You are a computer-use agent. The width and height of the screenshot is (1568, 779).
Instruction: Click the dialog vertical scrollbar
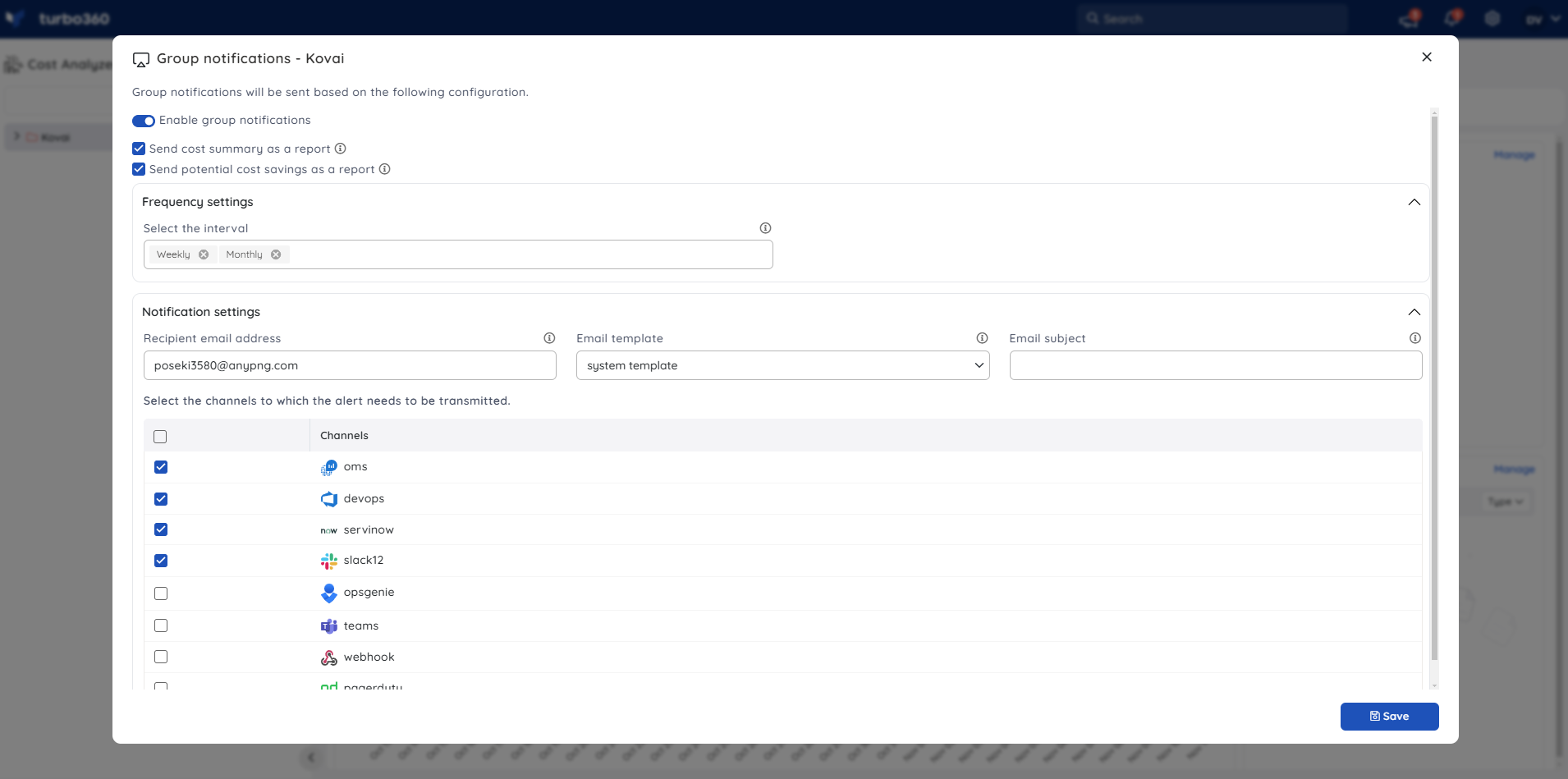[1434, 387]
